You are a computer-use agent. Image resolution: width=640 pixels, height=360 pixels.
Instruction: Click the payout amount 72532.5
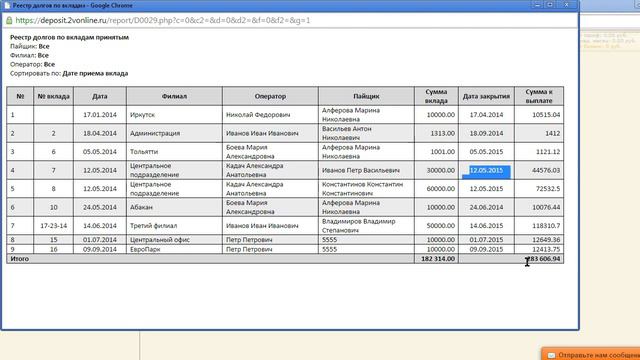point(548,189)
